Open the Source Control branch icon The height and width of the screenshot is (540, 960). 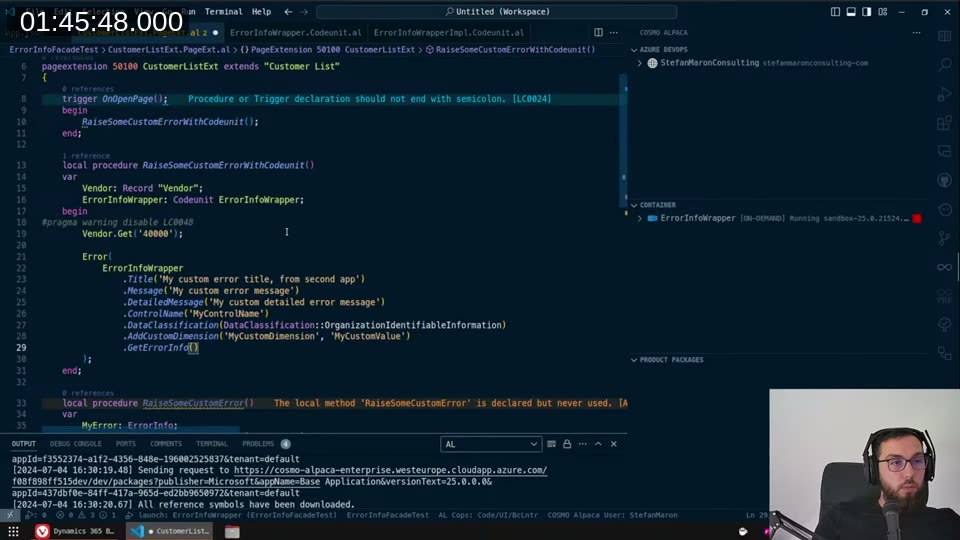coord(945,238)
